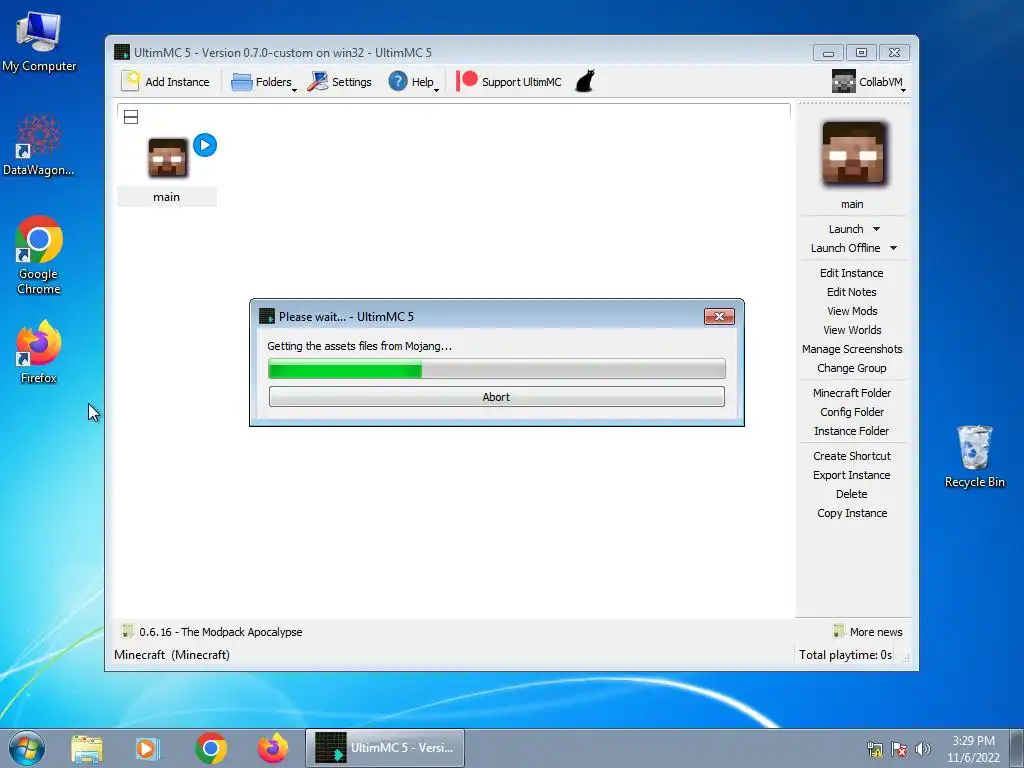
Task: Click Edit Instance in sidebar
Action: (x=852, y=273)
